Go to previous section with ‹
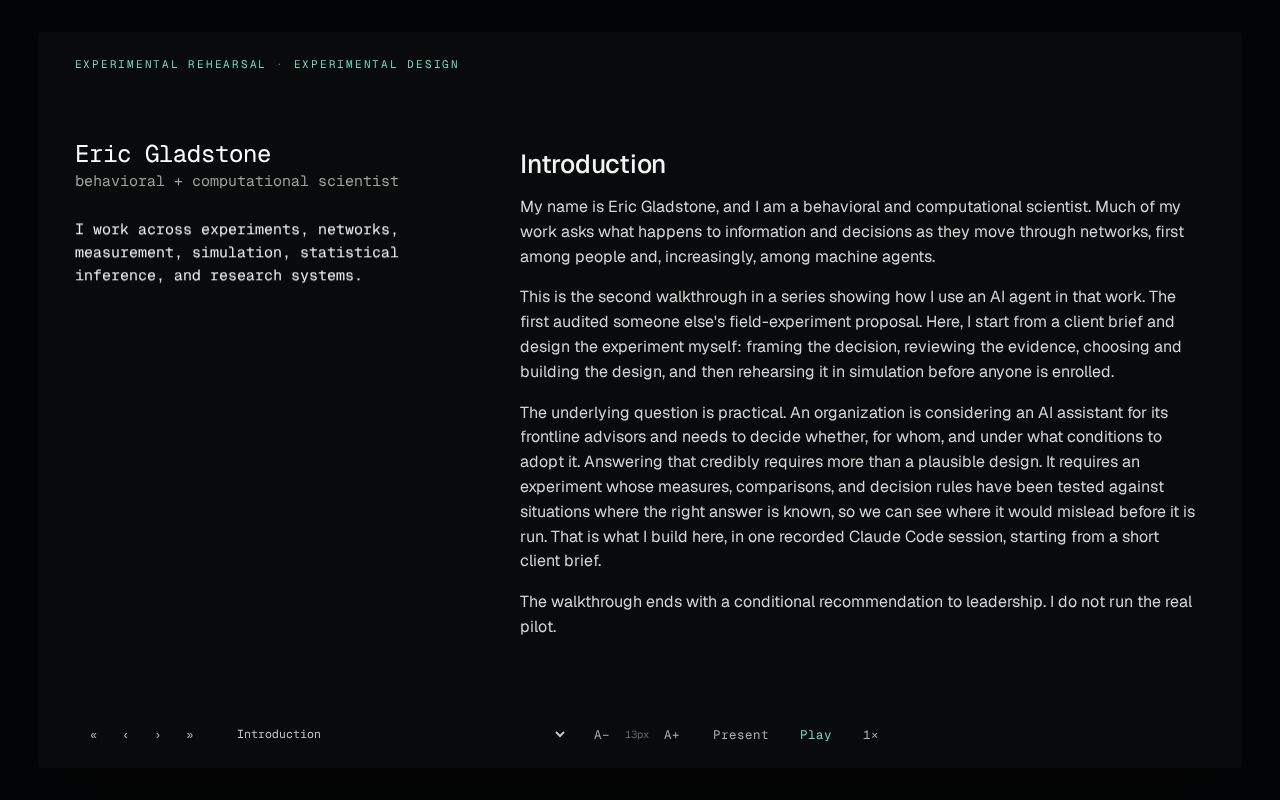 pyautogui.click(x=126, y=735)
